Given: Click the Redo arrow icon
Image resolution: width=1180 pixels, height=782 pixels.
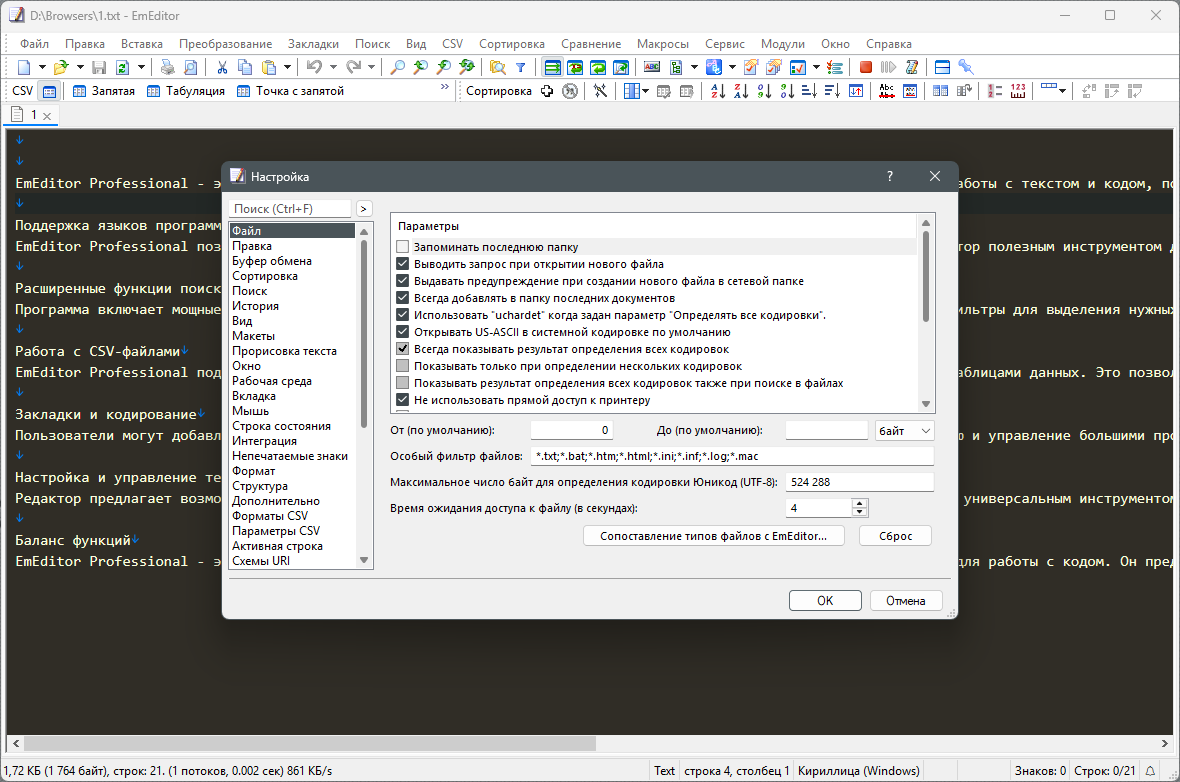Looking at the screenshot, I should (353, 67).
